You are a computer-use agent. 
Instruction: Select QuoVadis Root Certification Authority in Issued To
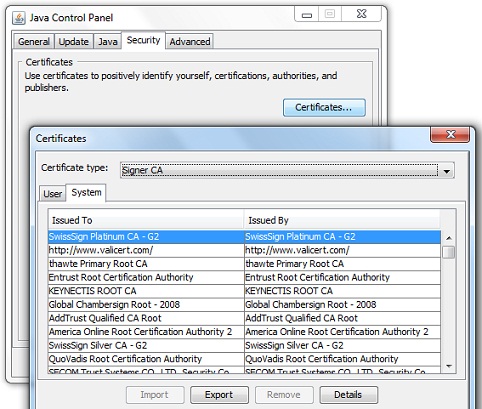tap(146, 359)
